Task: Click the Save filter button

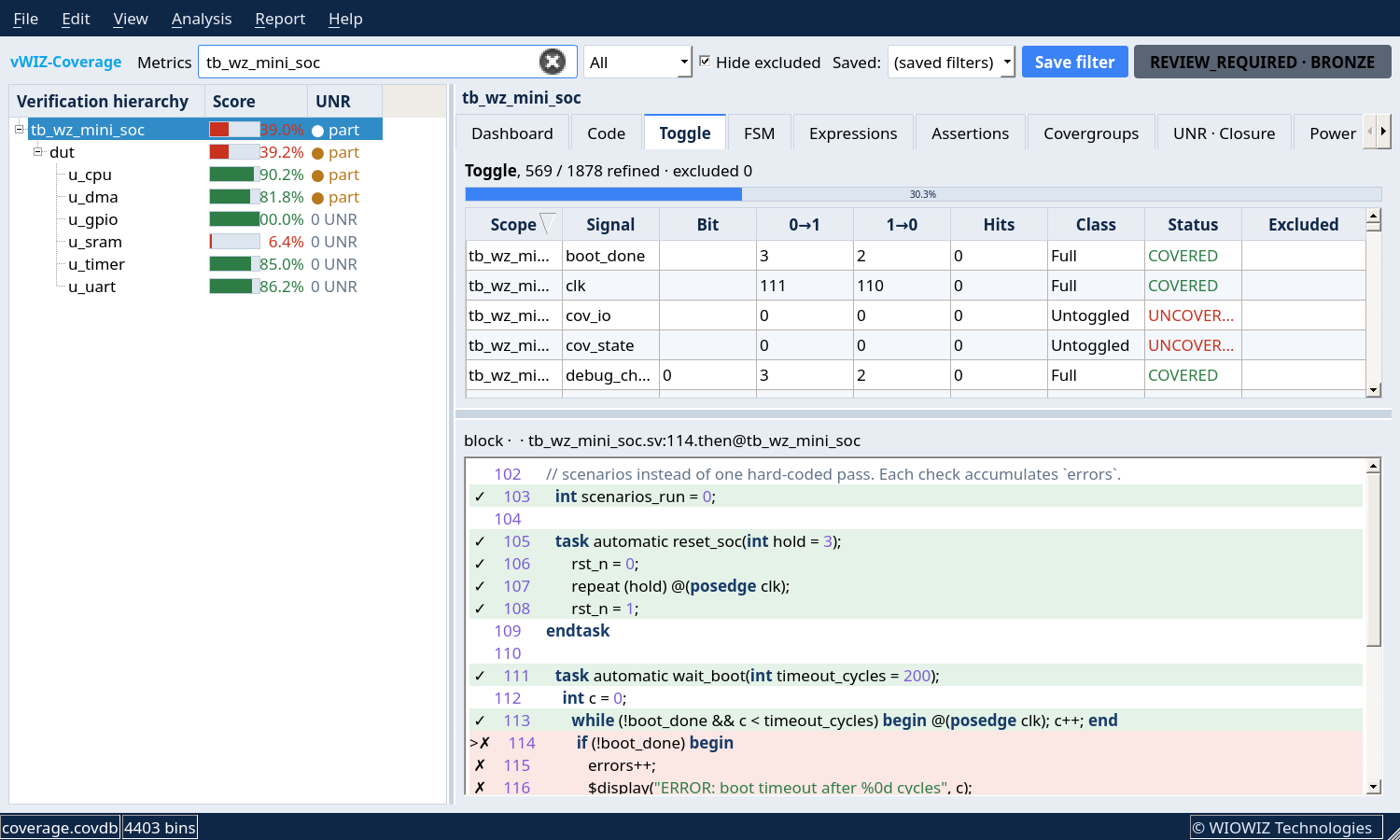Action: [x=1074, y=62]
